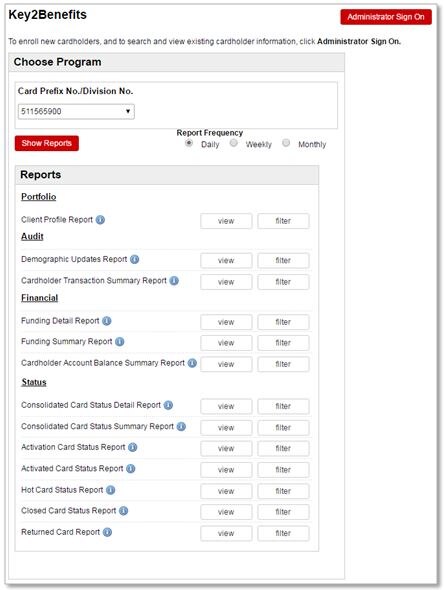The width and height of the screenshot is (444, 590).
Task: Click the Hot Card Status Report label
Action: coord(62,490)
